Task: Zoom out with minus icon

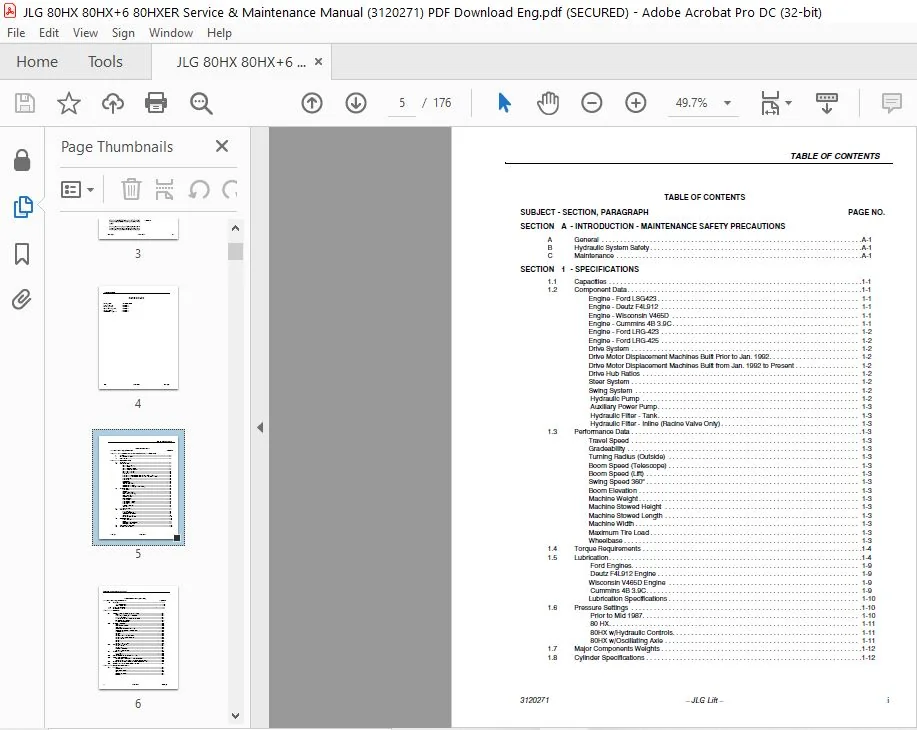Action: 591,103
